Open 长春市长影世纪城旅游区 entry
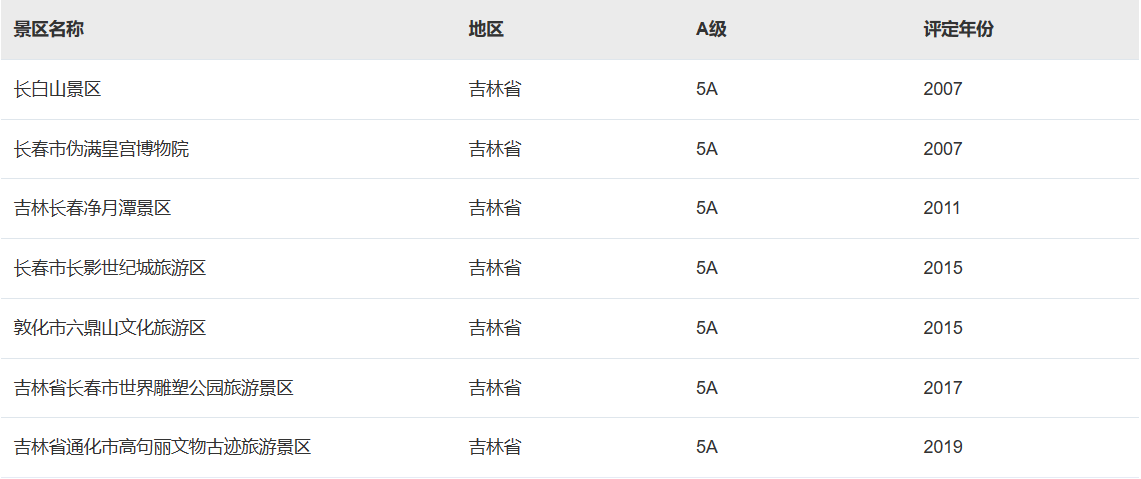 coord(110,268)
